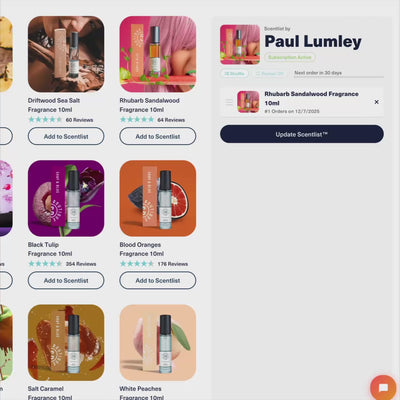Add Black Tulip Fragrance to Scentlist
400x400 pixels.
(x=66, y=280)
